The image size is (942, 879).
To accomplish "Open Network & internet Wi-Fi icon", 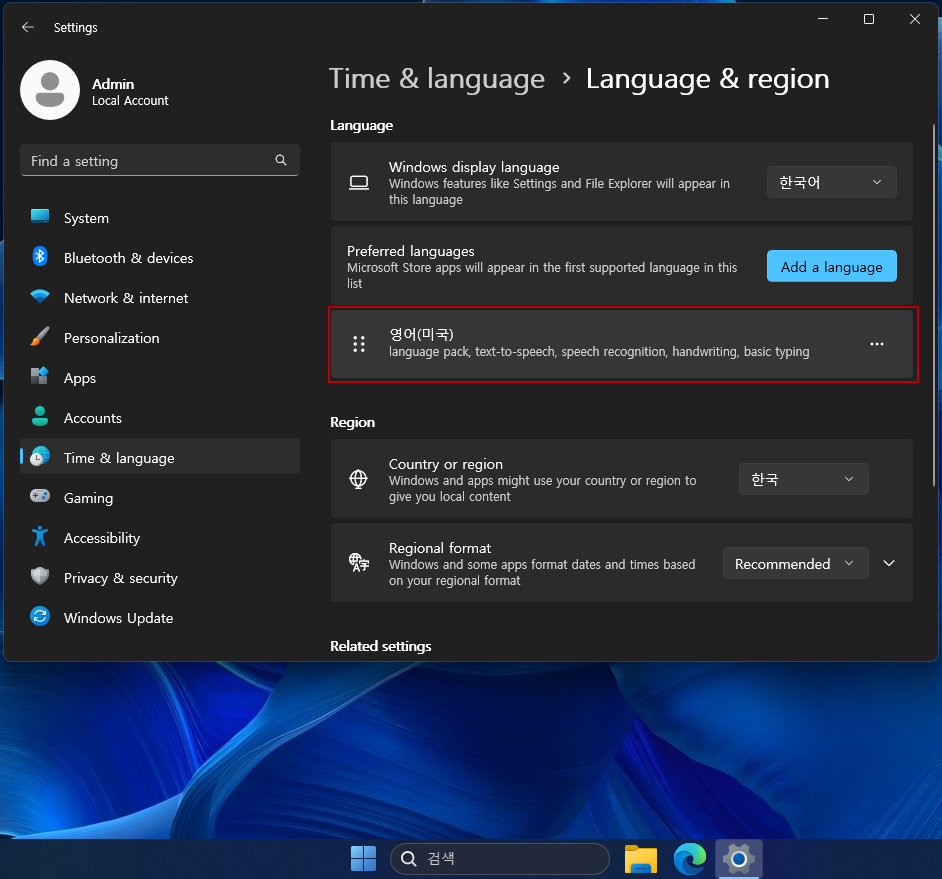I will [40, 296].
